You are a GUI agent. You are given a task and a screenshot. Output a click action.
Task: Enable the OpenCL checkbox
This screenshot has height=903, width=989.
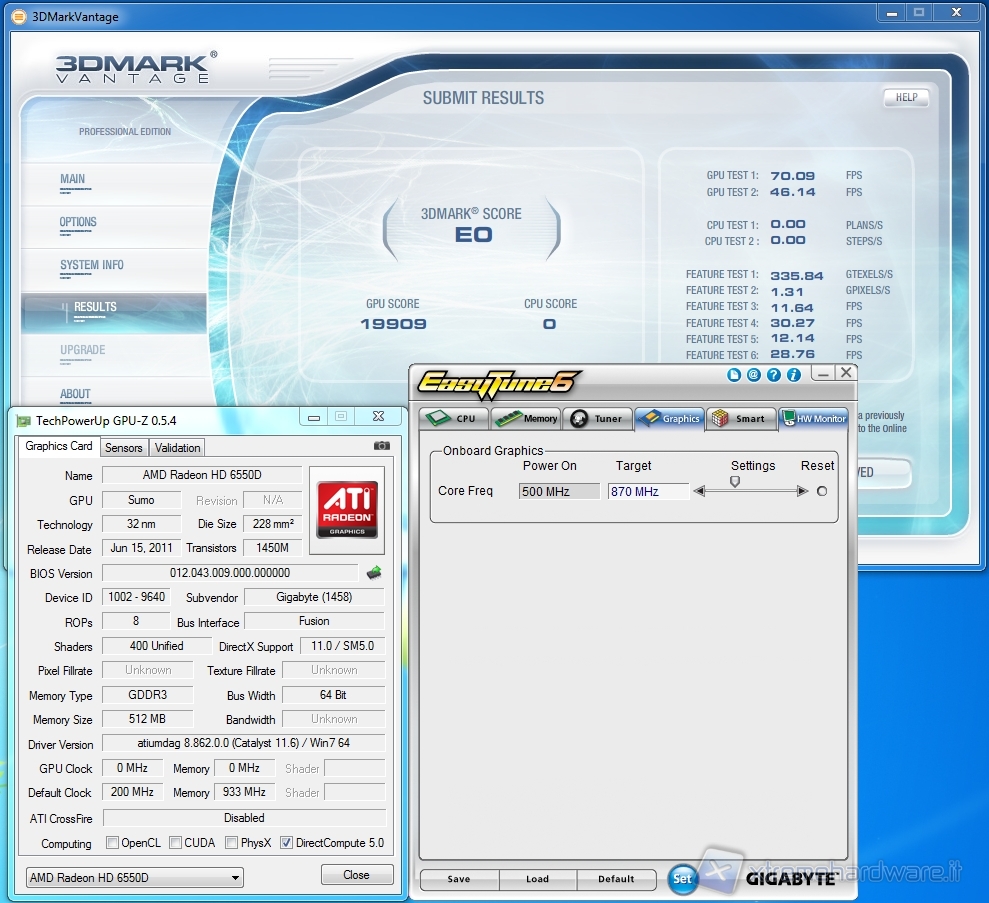tap(112, 843)
